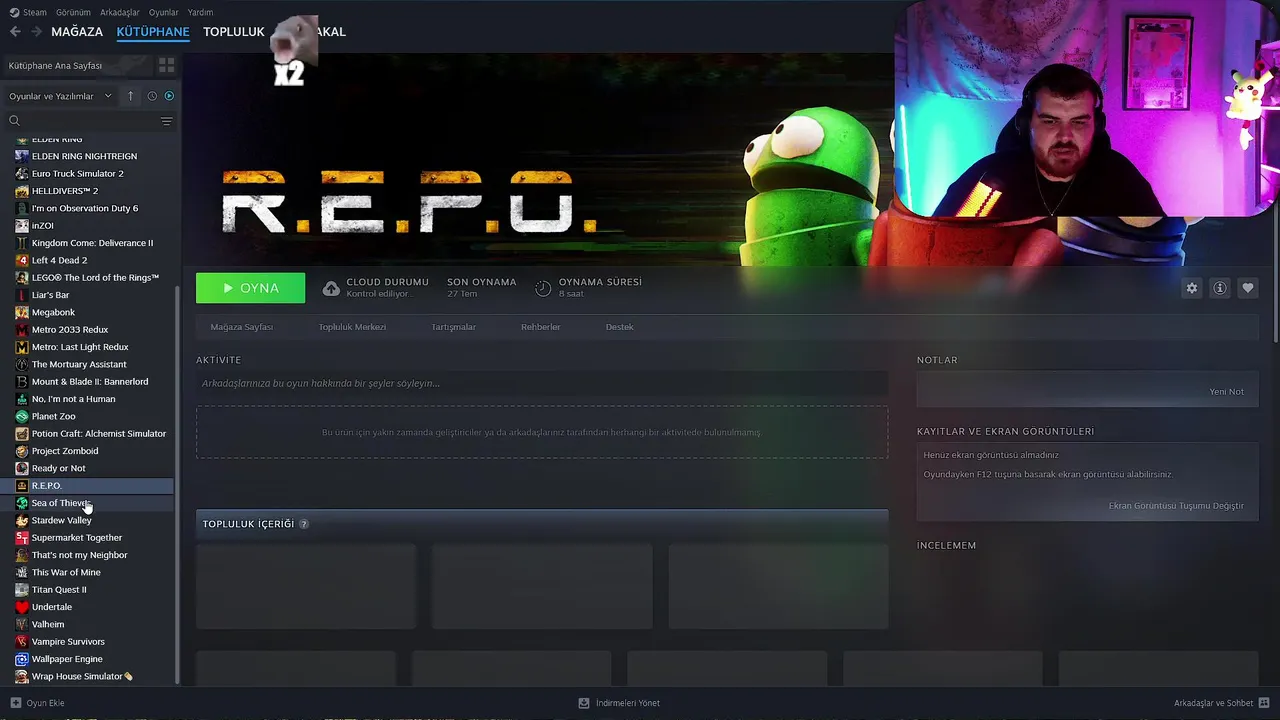Image resolution: width=1280 pixels, height=720 pixels.
Task: Select the Wallpaper Engine icon
Action: [x=22, y=659]
